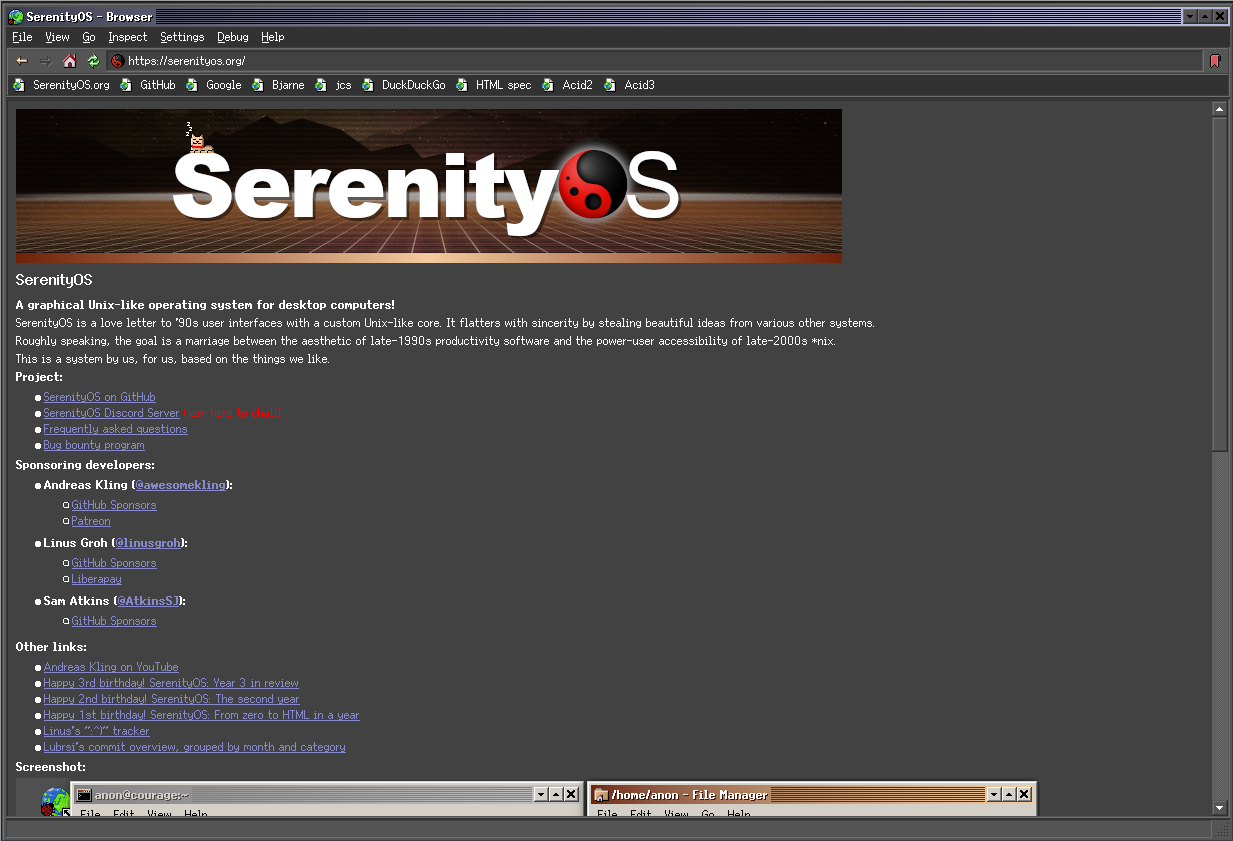Open the File menu

coord(21,37)
